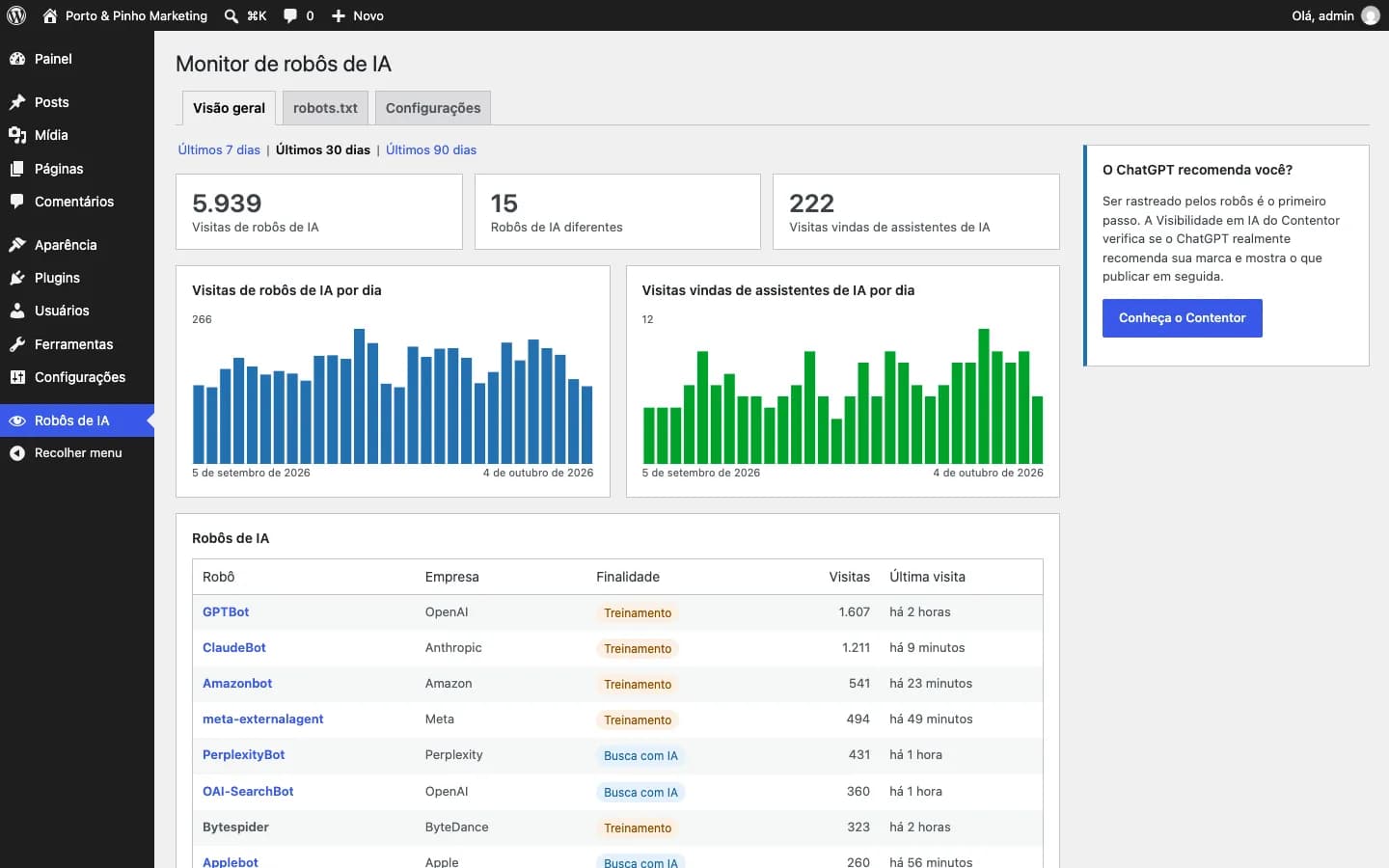
Task: Click Anthropic in the ClaudeBot row
Action: point(453,648)
